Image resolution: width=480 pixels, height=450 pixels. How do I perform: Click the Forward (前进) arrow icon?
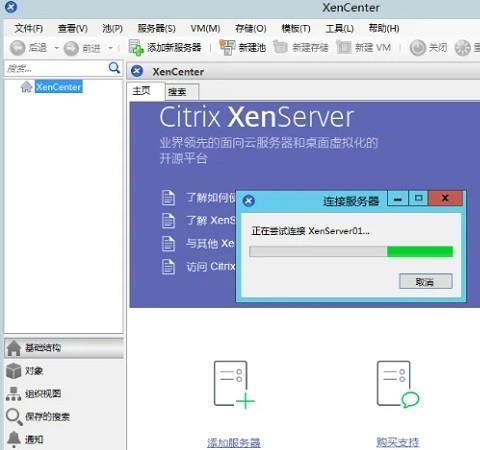coord(71,49)
